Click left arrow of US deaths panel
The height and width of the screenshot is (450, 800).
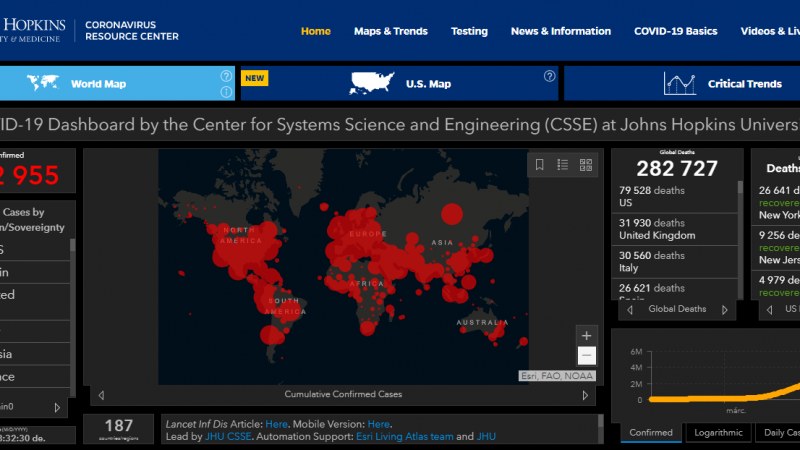[x=769, y=310]
